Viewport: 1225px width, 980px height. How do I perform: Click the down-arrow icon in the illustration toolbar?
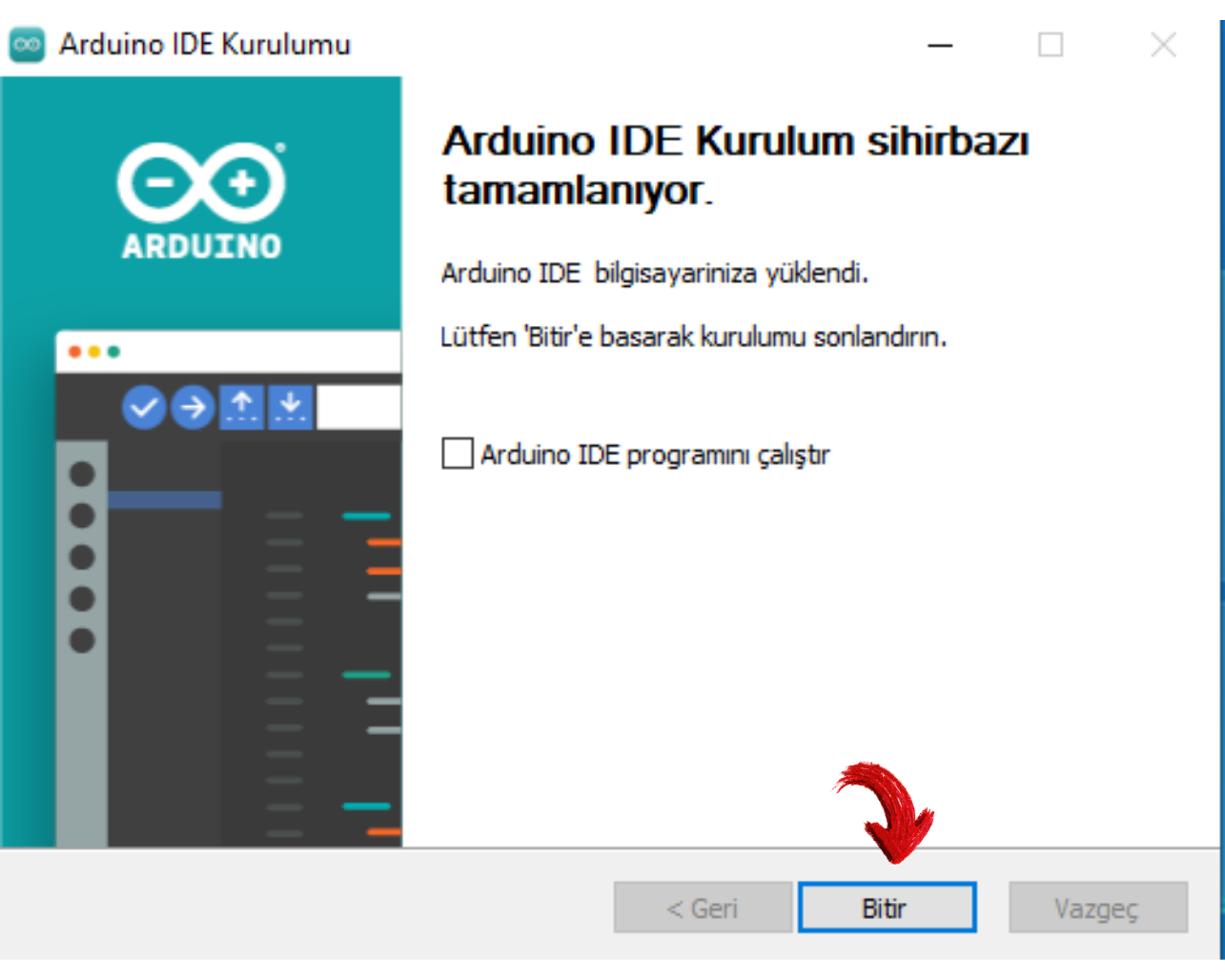click(290, 407)
